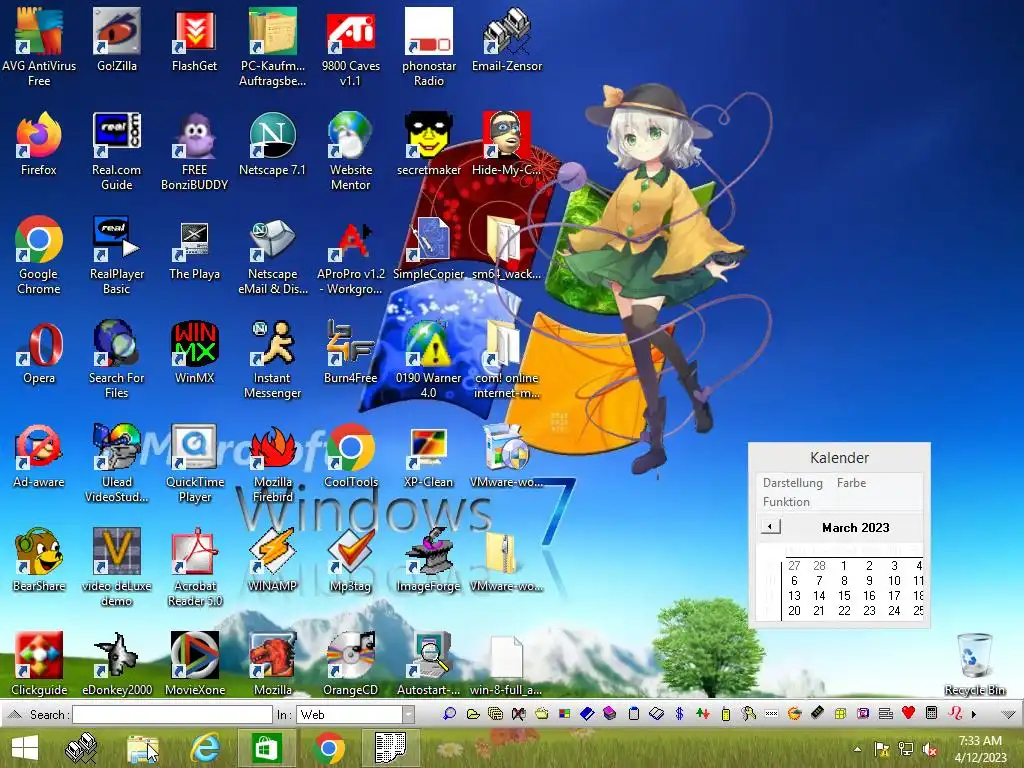Launch Go!Zilla from the desktop
Image resolution: width=1024 pixels, height=768 pixels.
[116, 39]
